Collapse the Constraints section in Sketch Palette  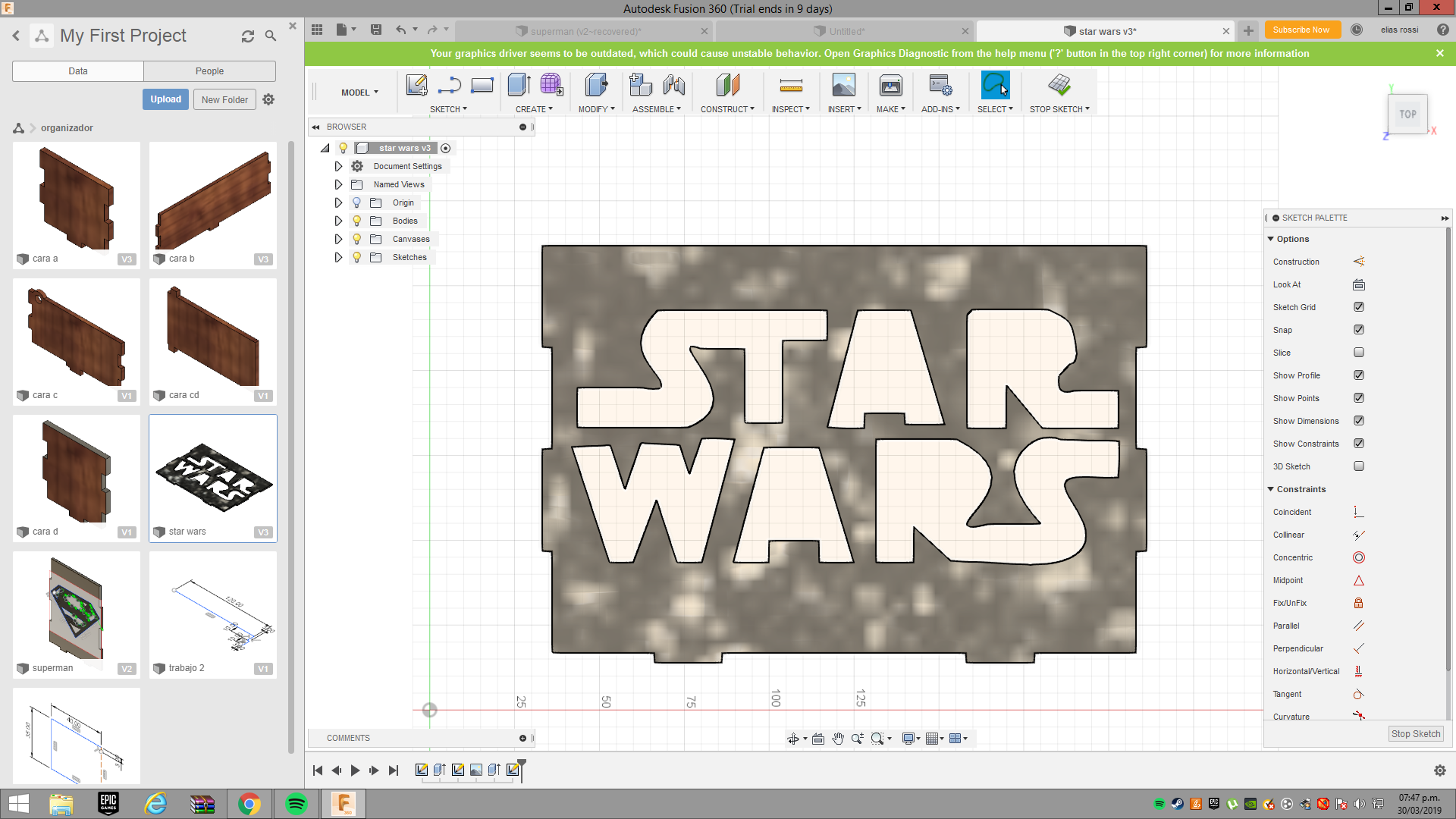(x=1270, y=489)
